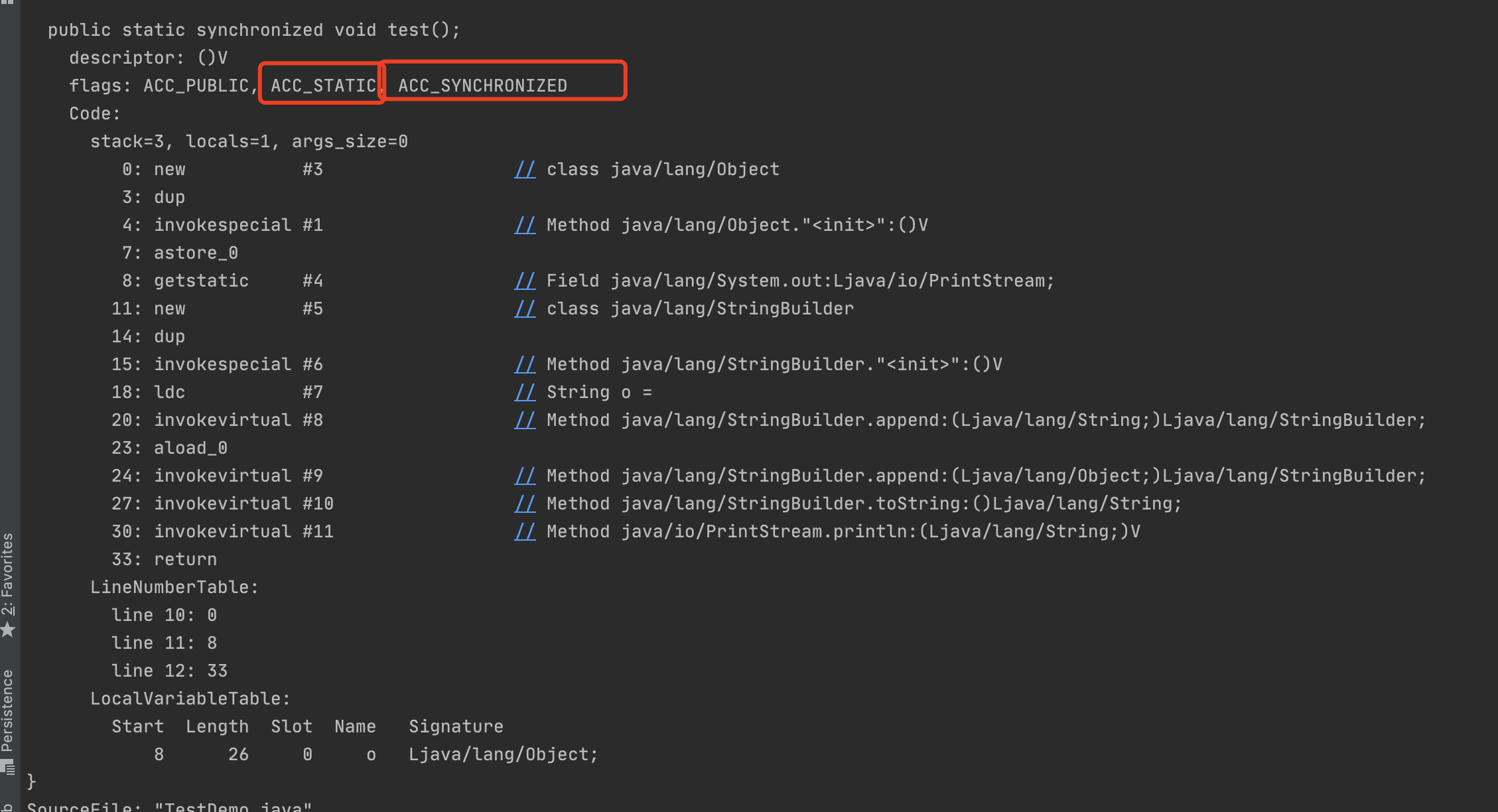Click the Favorites star icon in sidebar

coord(8,629)
